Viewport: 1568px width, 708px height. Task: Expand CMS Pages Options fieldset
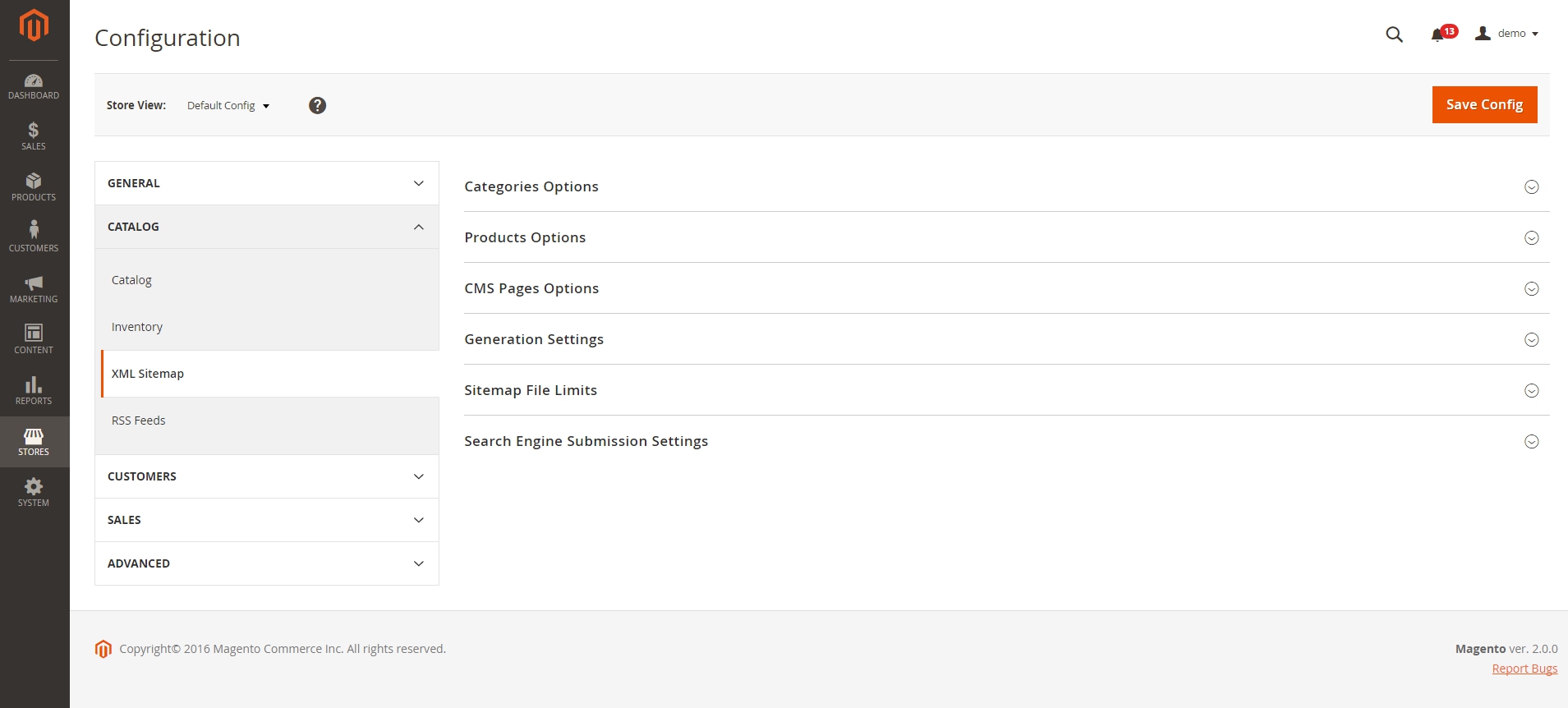[1006, 288]
